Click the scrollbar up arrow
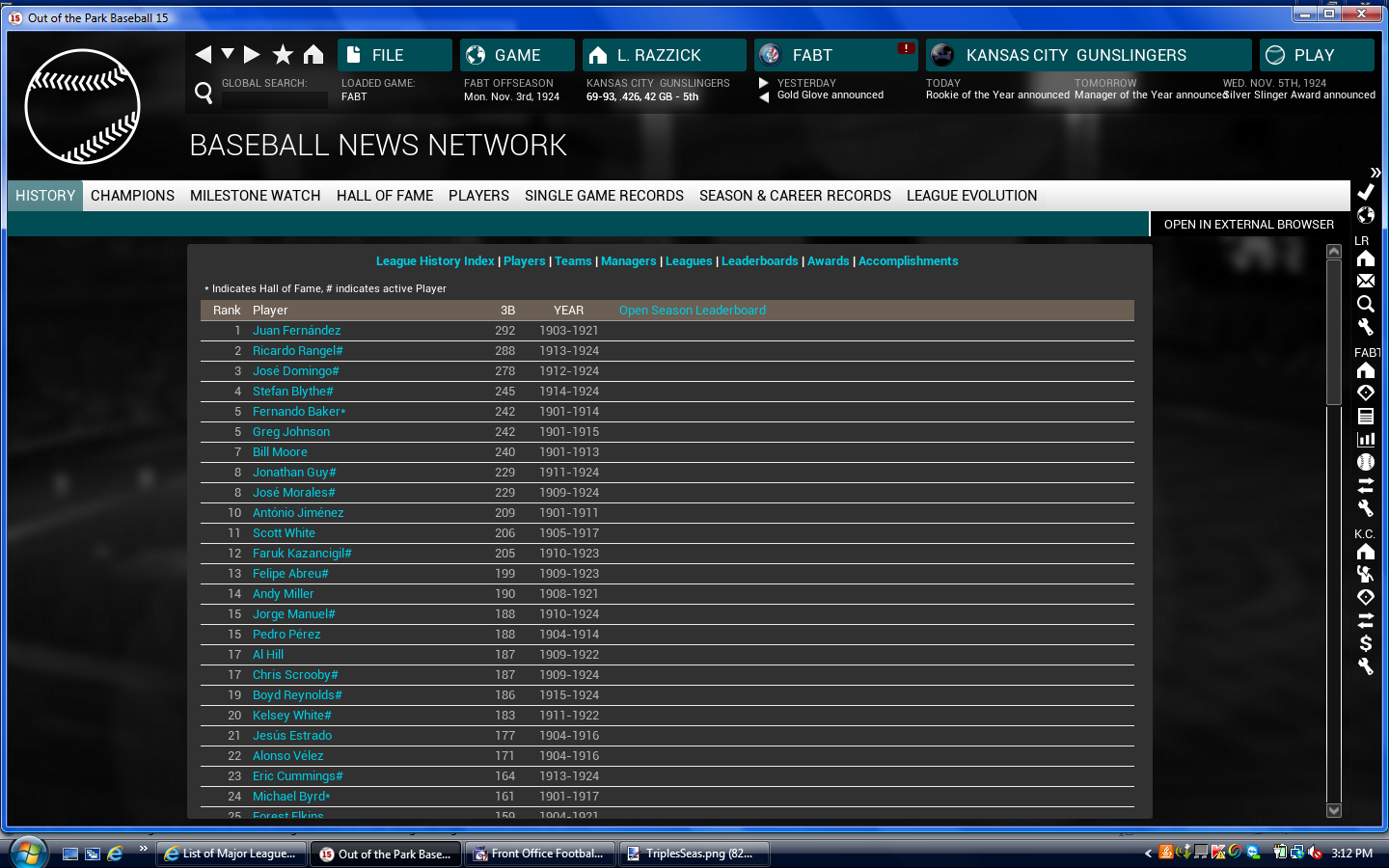The height and width of the screenshot is (868, 1389). coord(1334,252)
